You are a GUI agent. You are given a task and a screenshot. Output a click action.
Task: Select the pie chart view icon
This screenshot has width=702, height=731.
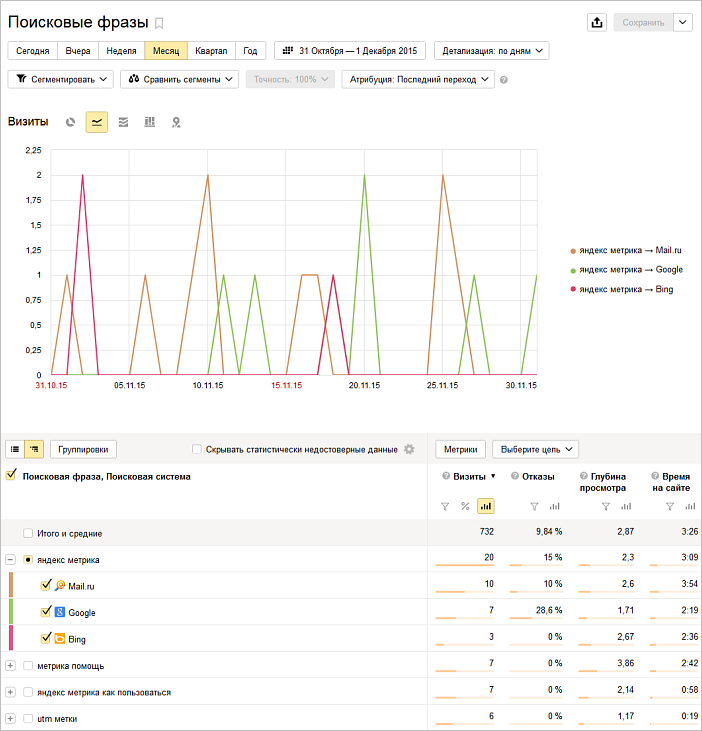70,122
